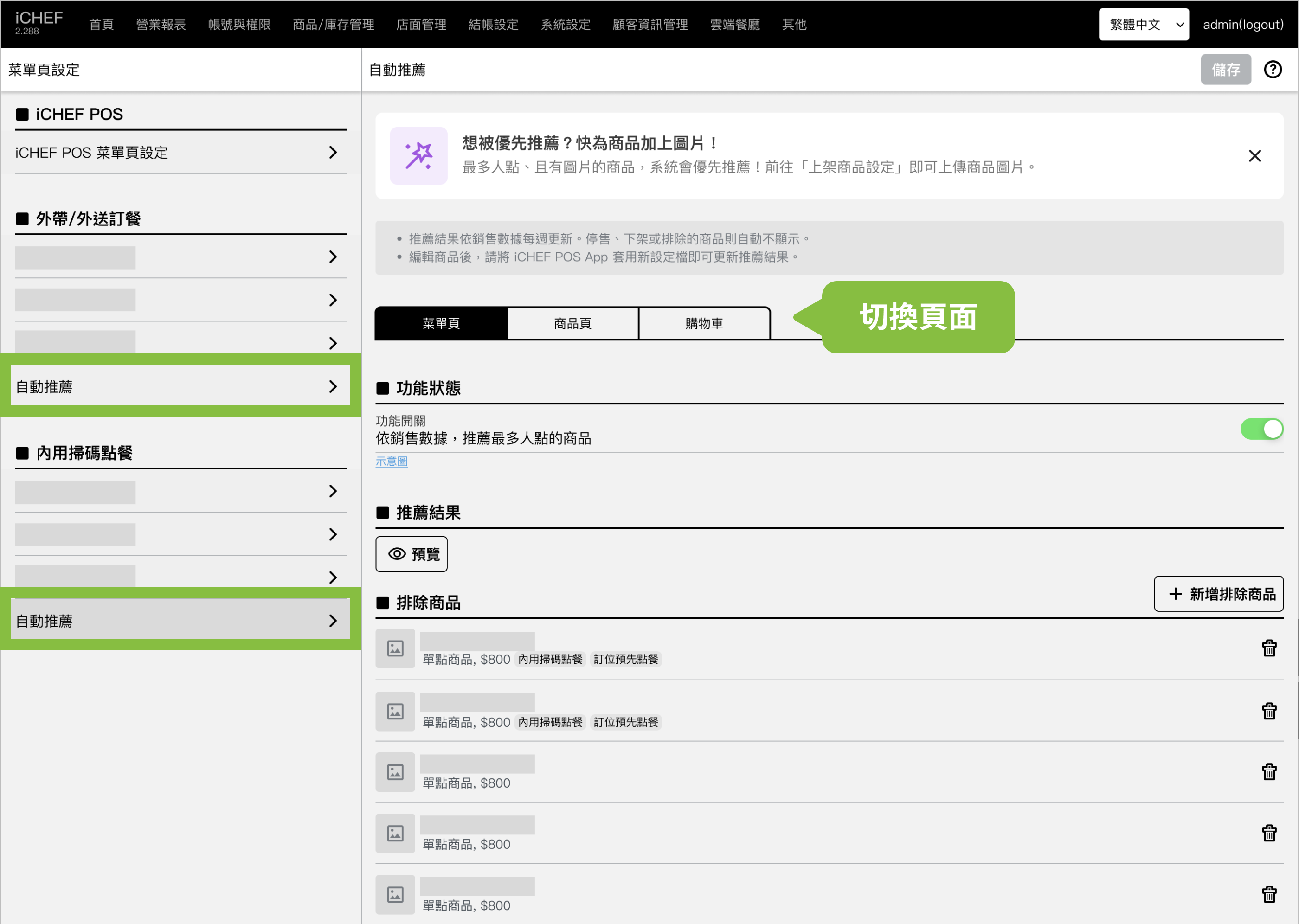
Task: Click trash icon on last excluded product
Action: coord(1269,894)
